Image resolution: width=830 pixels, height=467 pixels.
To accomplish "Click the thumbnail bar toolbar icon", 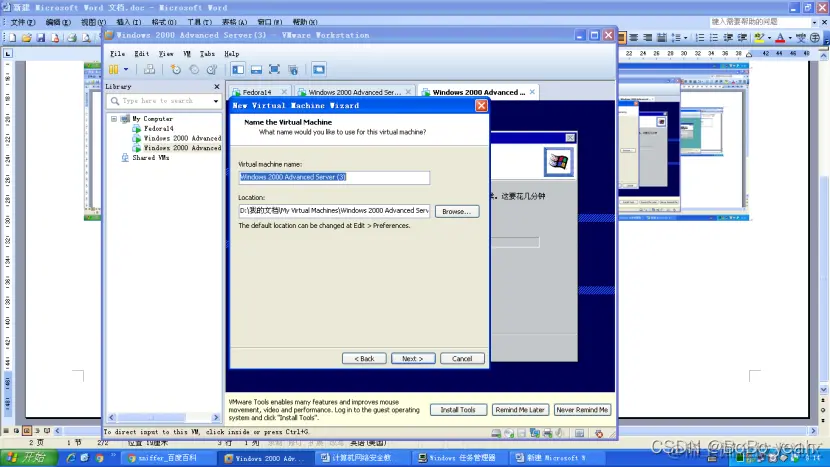I will pyautogui.click(x=256, y=69).
